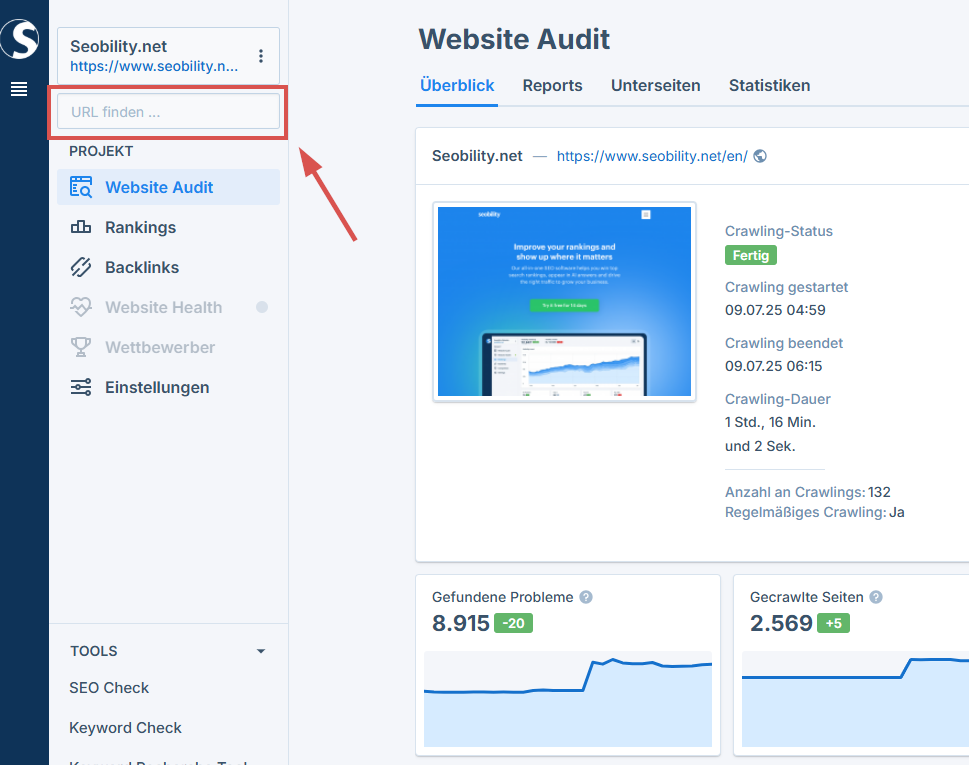Open Backlinks in the sidebar

(x=168, y=268)
